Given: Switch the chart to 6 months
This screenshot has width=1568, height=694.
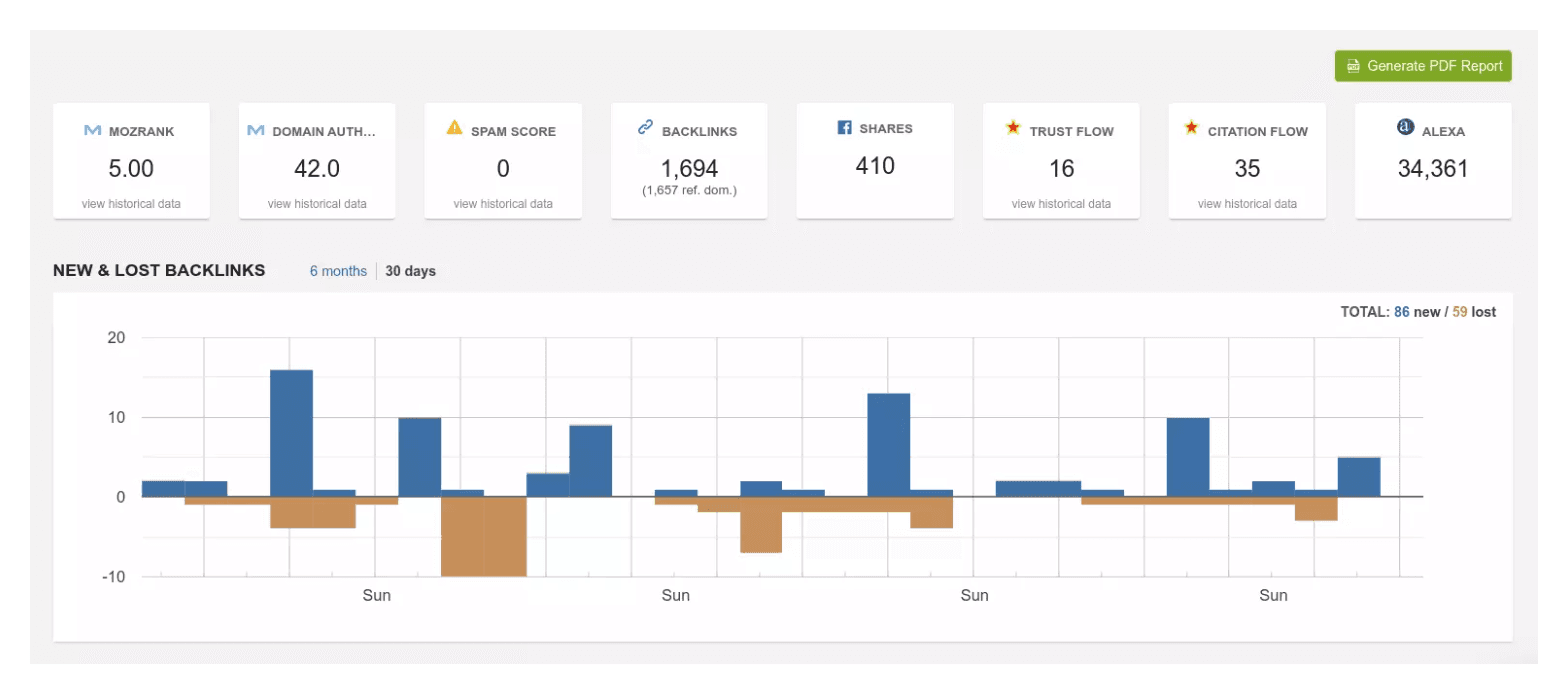Looking at the screenshot, I should pyautogui.click(x=338, y=271).
